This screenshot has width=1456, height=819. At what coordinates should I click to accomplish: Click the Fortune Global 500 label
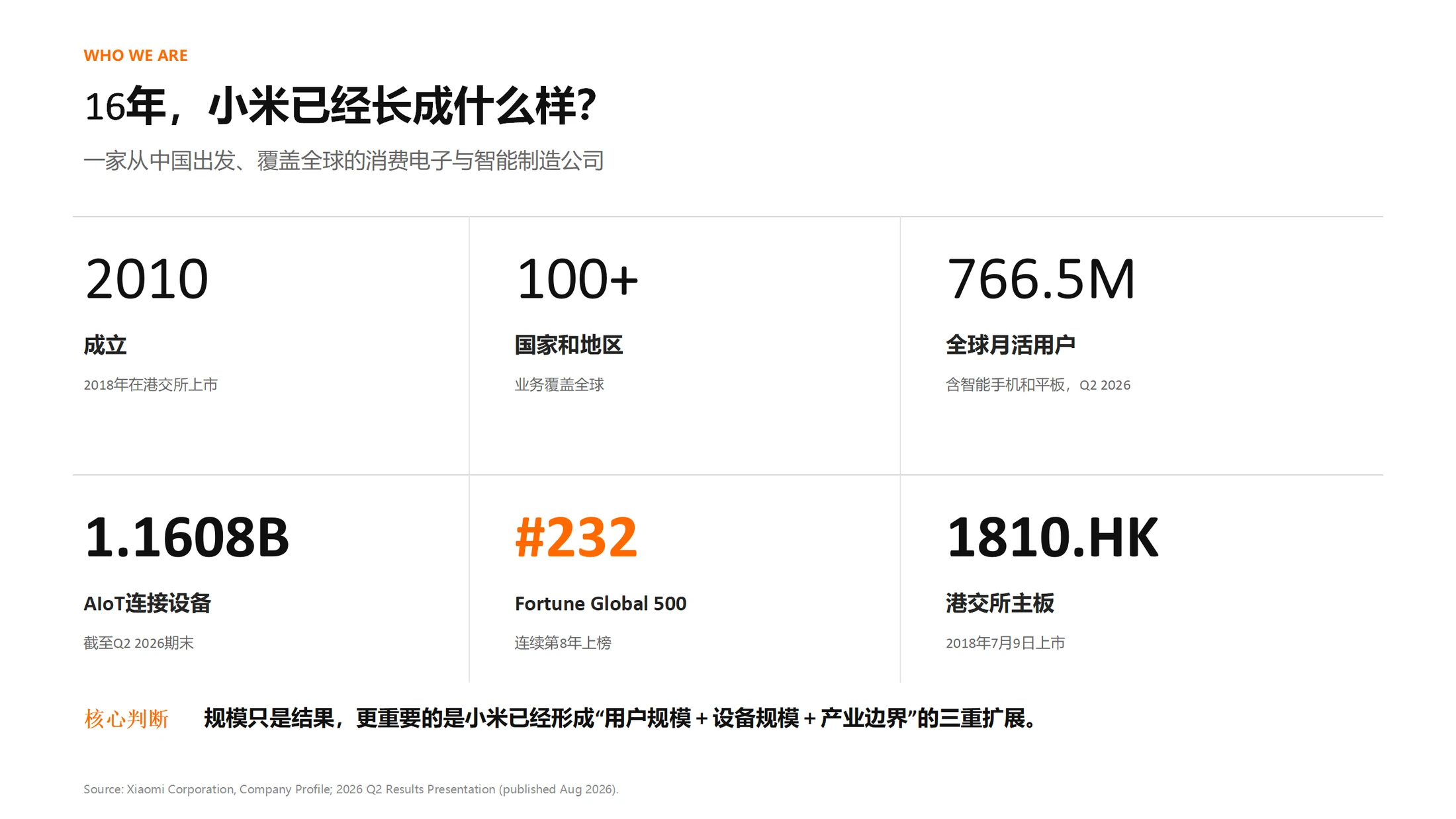pos(600,603)
